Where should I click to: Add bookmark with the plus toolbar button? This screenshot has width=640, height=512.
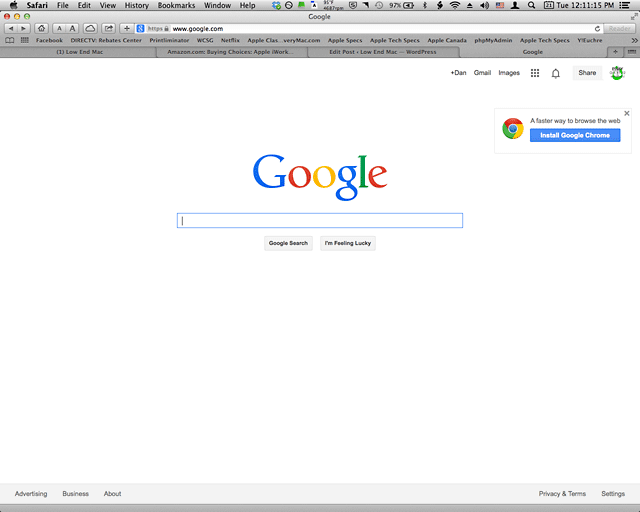[127, 29]
